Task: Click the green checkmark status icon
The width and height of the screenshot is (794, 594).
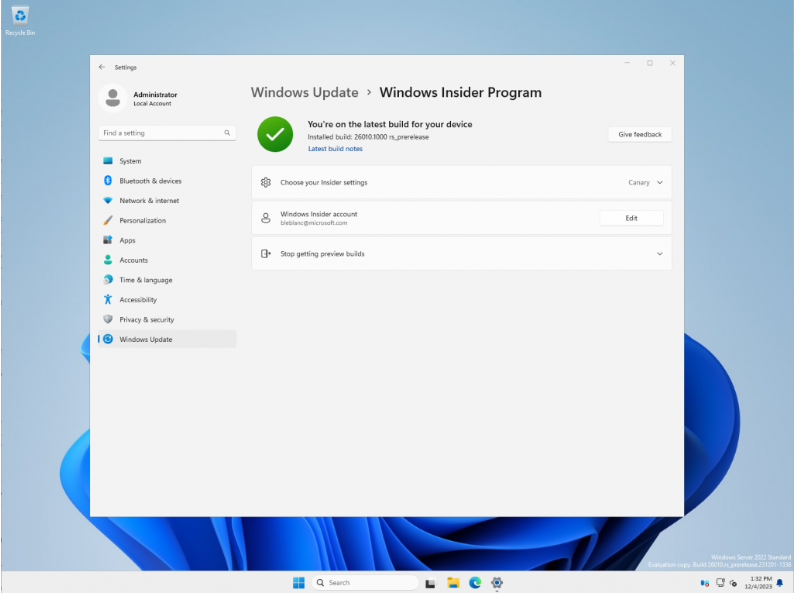Action: 275,134
